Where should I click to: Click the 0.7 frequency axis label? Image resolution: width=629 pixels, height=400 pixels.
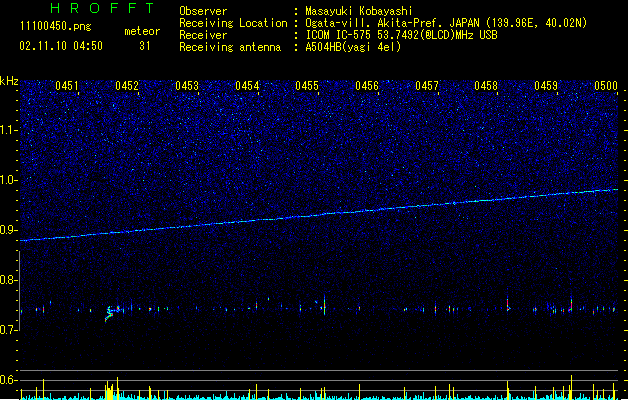[x=8, y=330]
